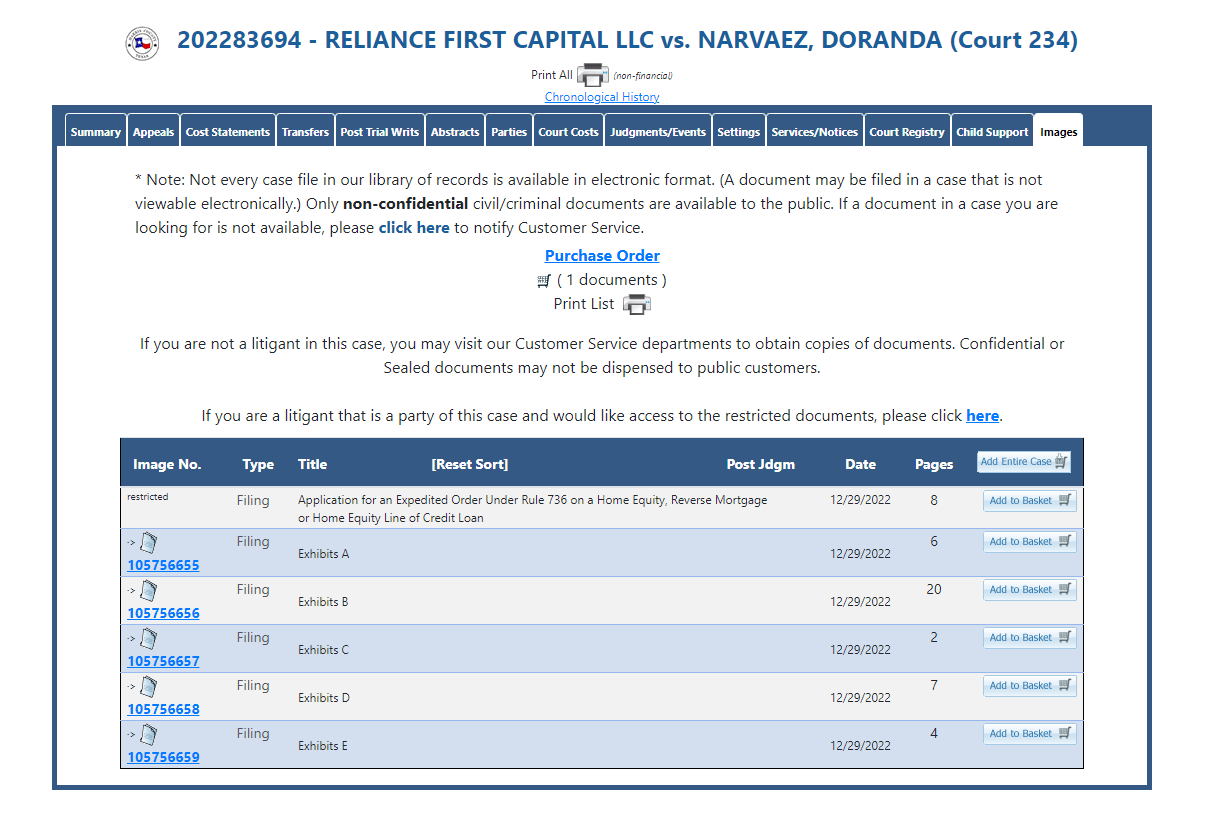Click the Add Entire Case button
The height and width of the screenshot is (837, 1222).
[1024, 462]
